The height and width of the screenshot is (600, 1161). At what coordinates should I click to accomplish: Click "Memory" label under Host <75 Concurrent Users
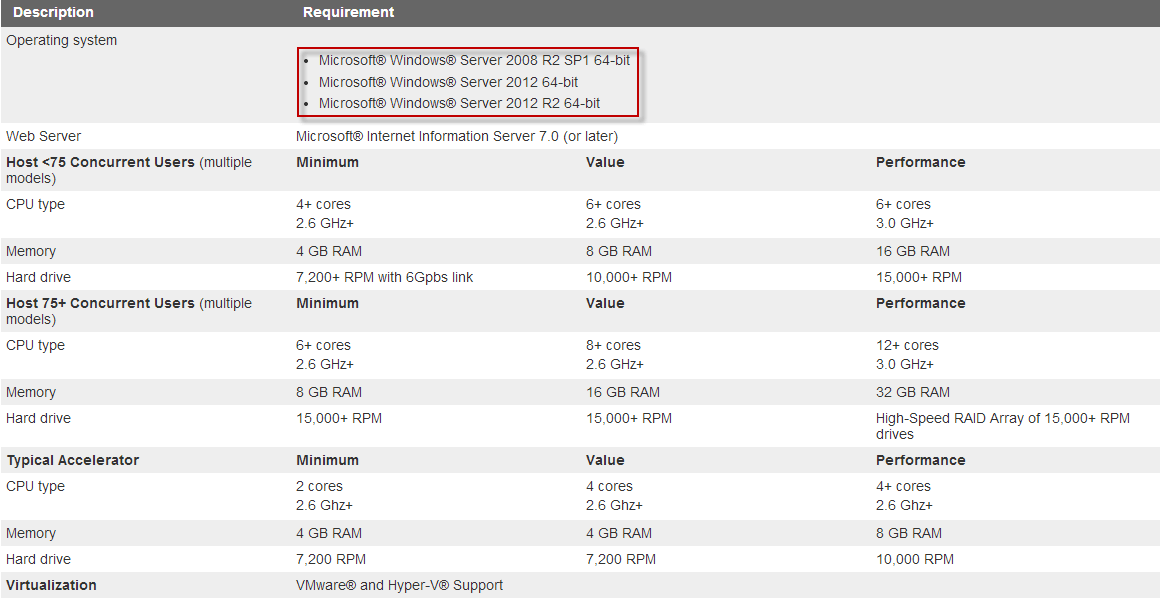(31, 252)
